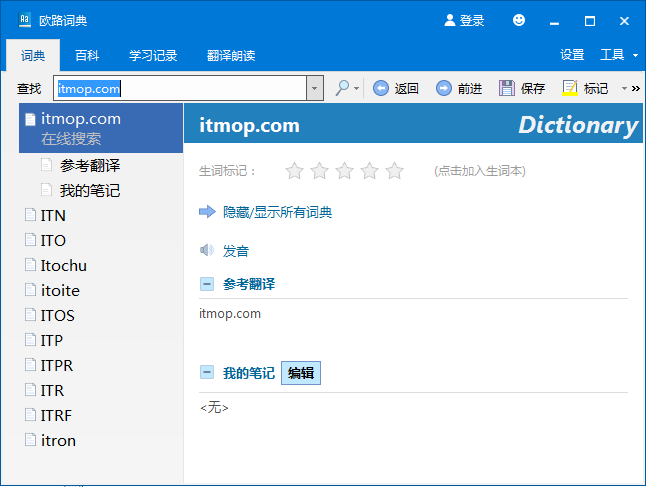The image size is (647, 487).
Task: Click the Save (保存) floppy disk icon
Action: coord(507,88)
